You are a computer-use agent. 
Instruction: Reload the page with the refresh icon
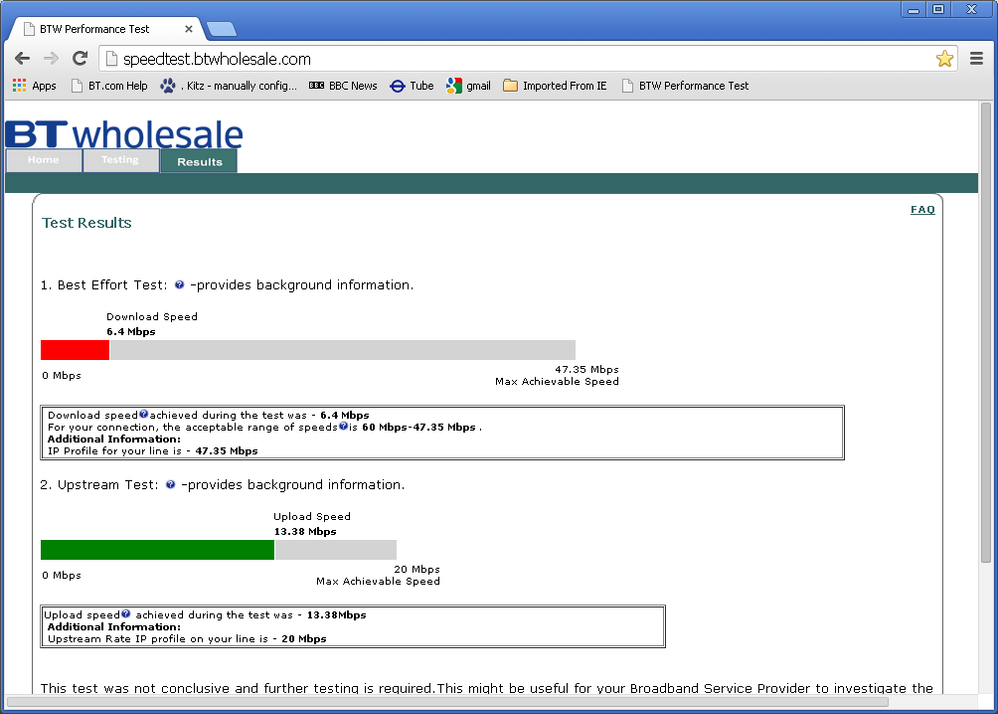80,59
